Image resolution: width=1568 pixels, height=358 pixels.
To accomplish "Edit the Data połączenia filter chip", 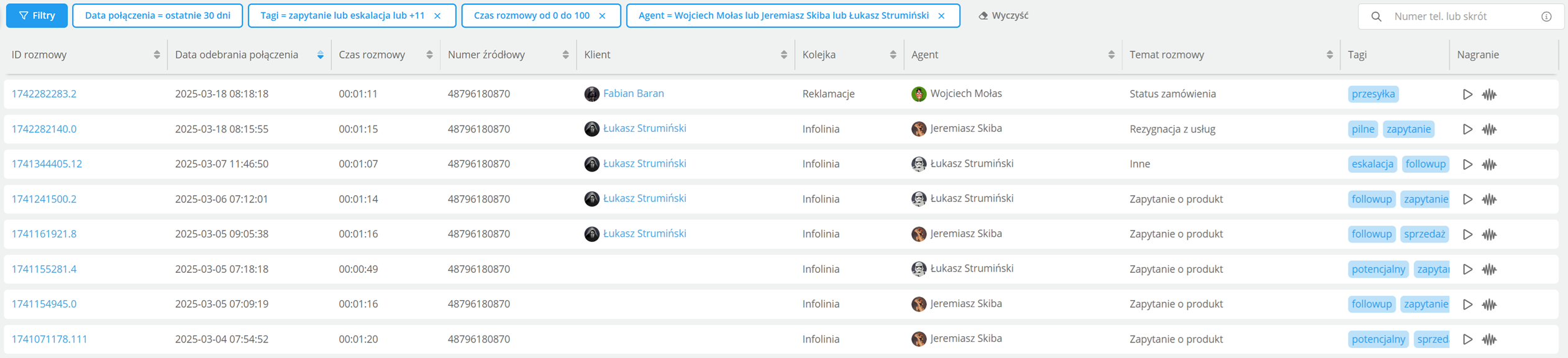I will tap(157, 16).
